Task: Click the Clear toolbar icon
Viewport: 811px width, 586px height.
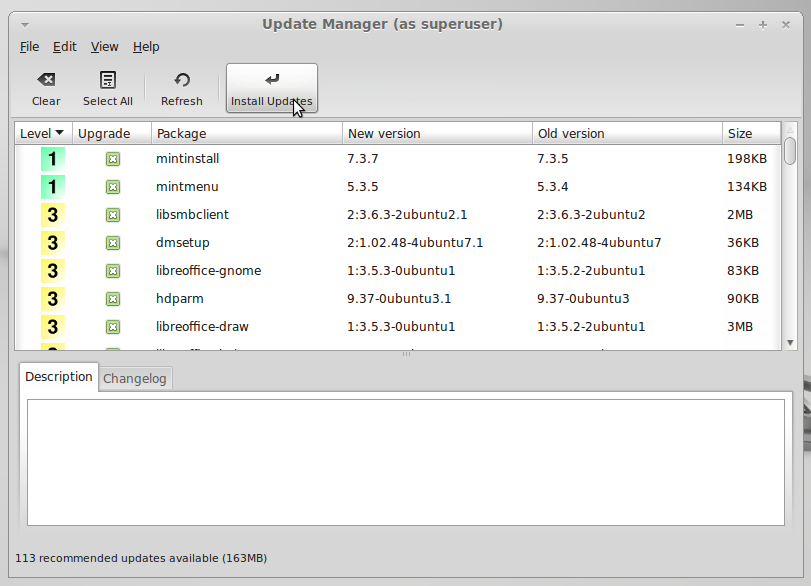Action: coord(45,87)
